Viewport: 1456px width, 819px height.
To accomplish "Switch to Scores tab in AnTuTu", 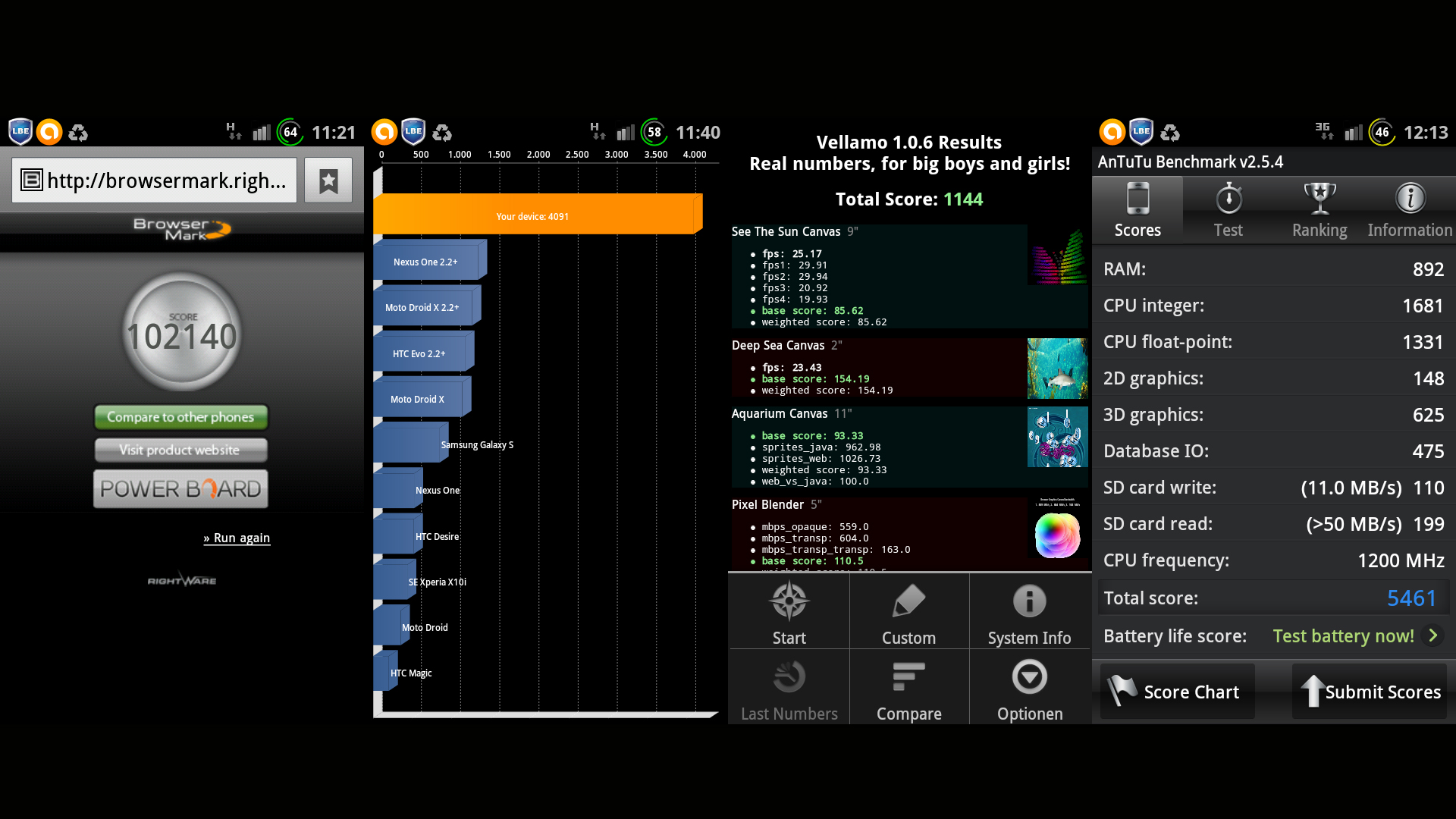I will pos(1137,210).
